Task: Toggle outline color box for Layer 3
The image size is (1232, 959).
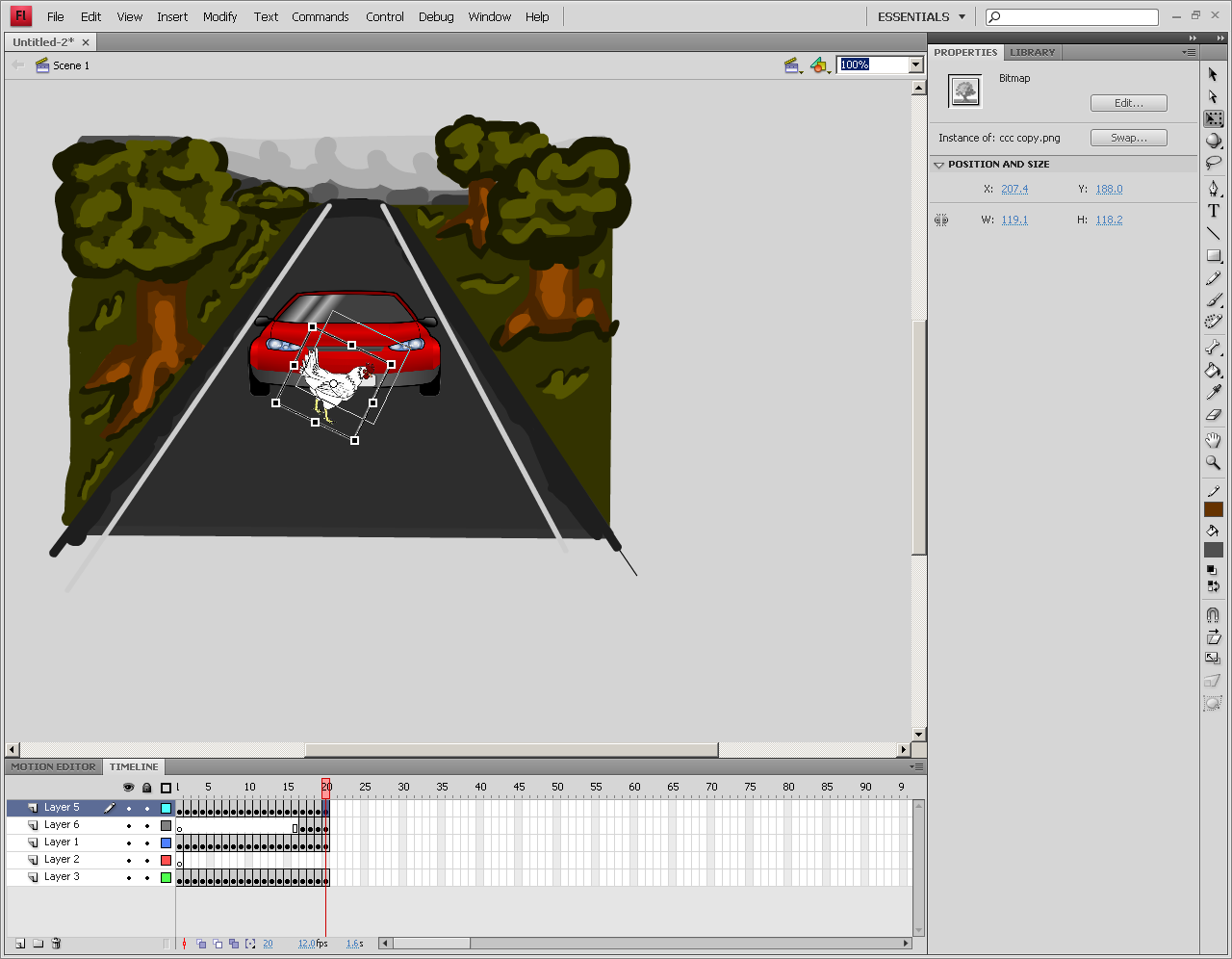Action: tap(166, 878)
